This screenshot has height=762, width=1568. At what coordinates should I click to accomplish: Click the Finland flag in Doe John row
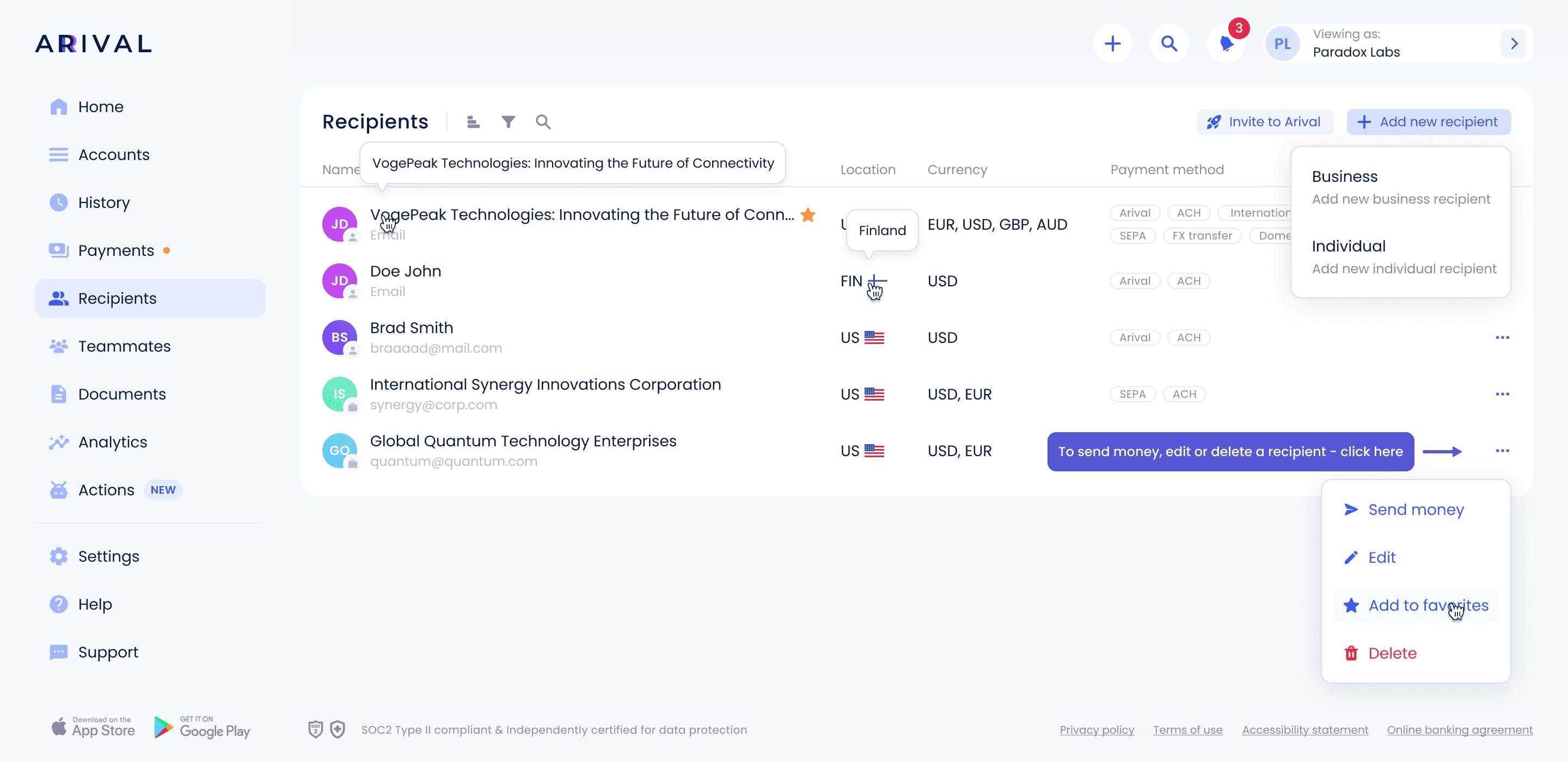click(878, 281)
